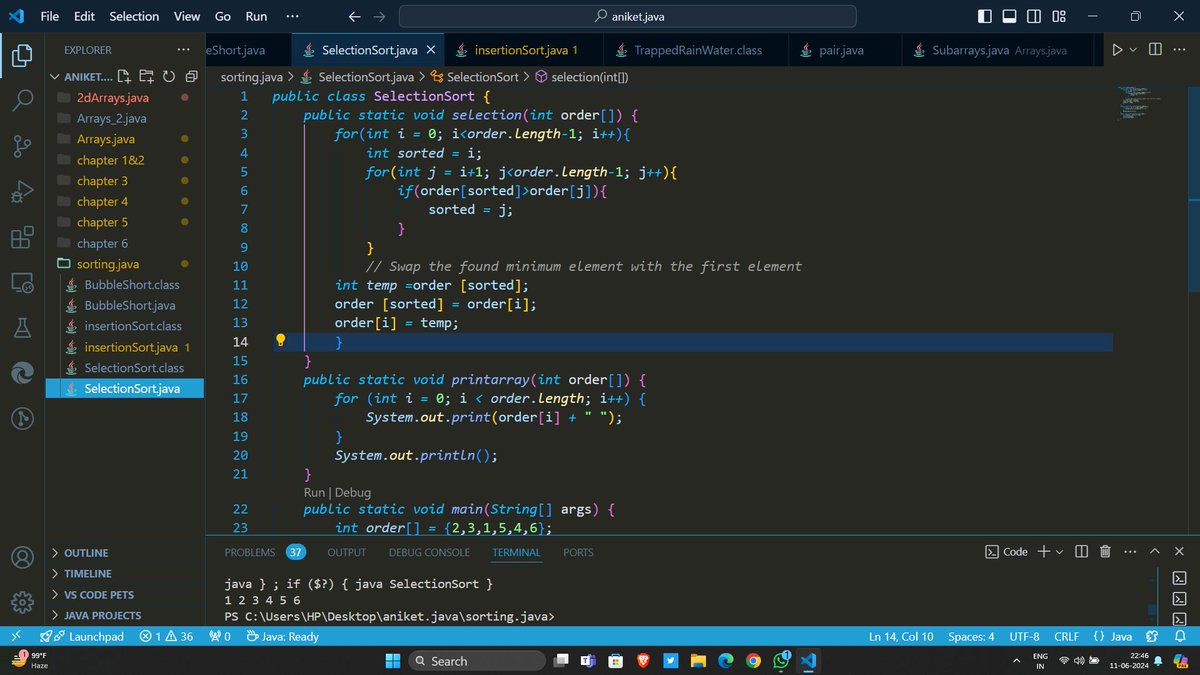This screenshot has width=1200, height=675.
Task: Click the UTF-8 encoding setting
Action: [1025, 636]
